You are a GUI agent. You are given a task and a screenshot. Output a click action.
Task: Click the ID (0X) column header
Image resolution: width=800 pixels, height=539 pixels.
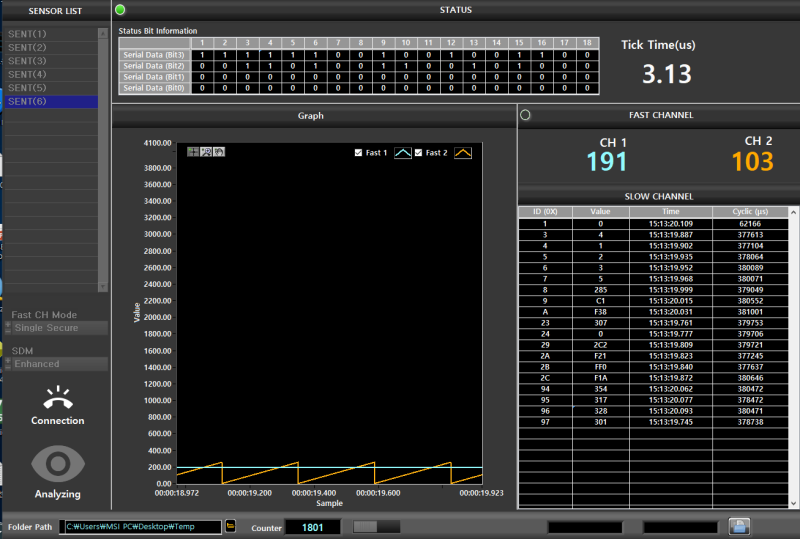[544, 212]
